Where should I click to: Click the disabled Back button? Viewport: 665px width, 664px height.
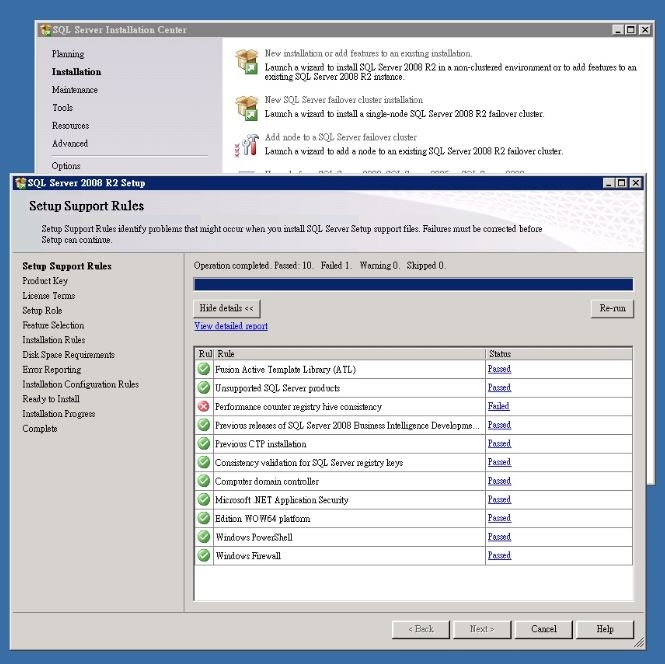coord(421,629)
